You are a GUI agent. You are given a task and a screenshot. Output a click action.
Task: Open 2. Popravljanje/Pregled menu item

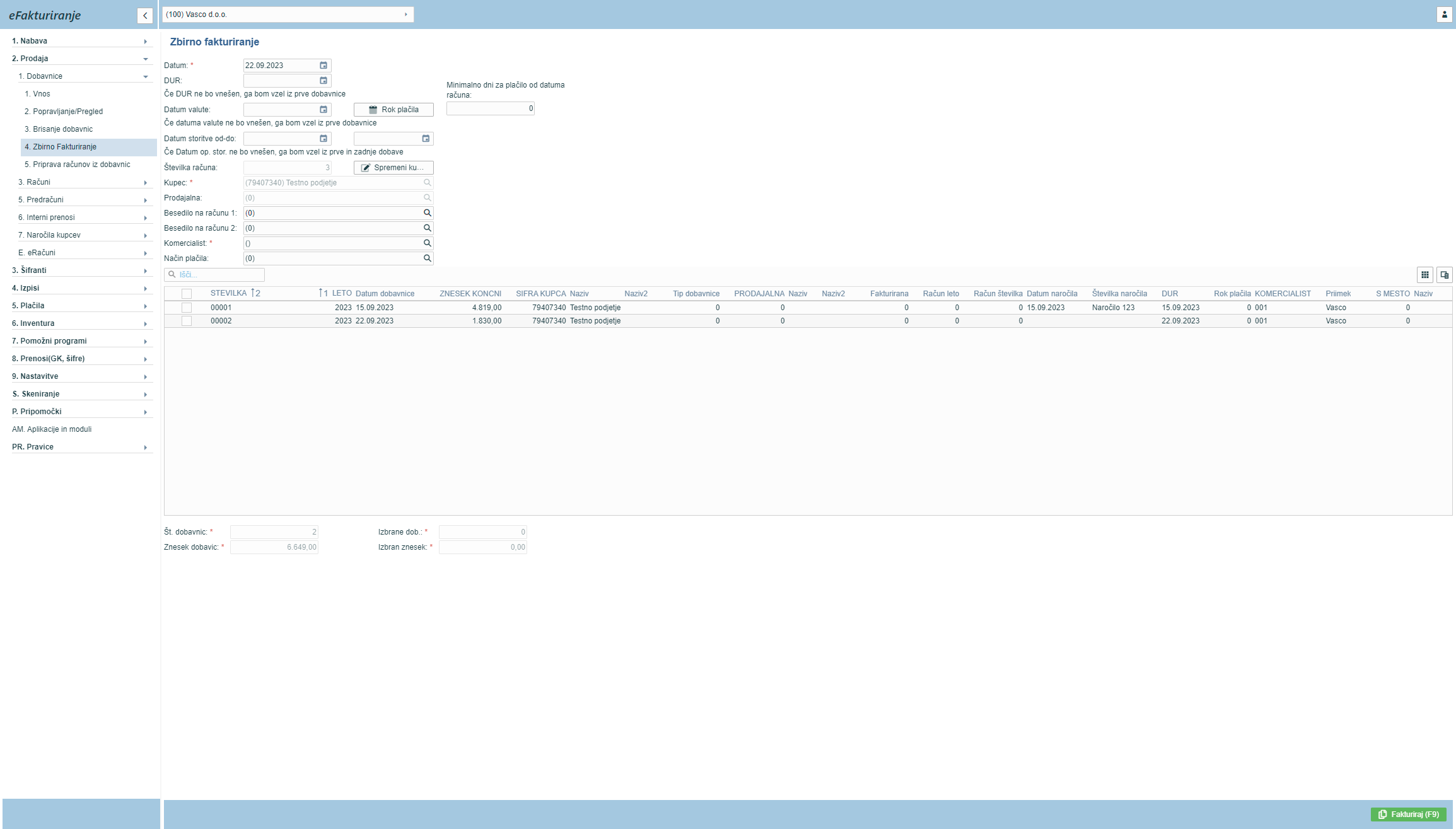88,112
